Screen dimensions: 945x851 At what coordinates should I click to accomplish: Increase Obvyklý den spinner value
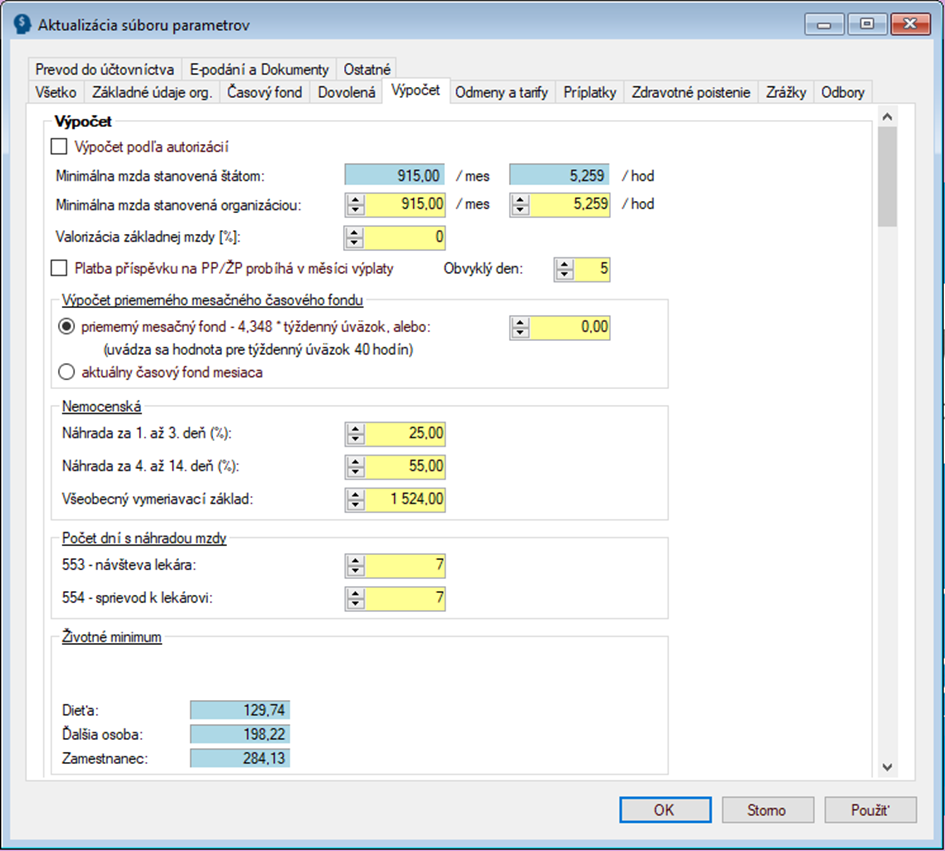[564, 263]
